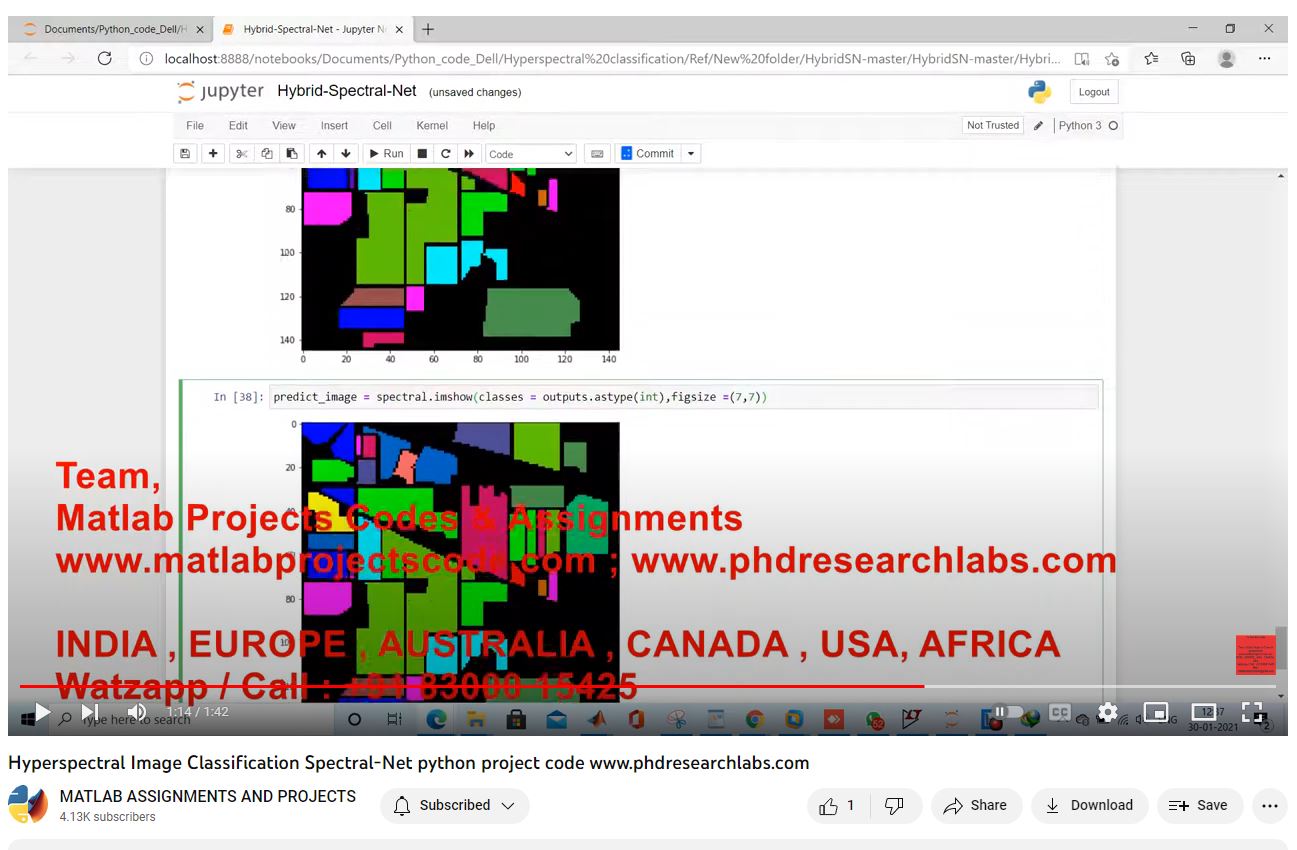
Task: Save video to a playlist
Action: (1199, 806)
